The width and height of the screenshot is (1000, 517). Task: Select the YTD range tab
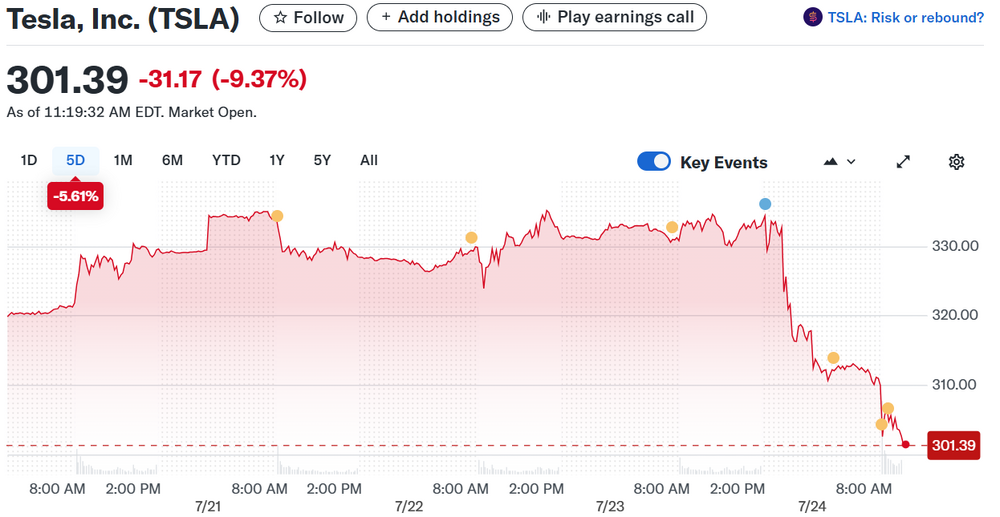point(226,160)
